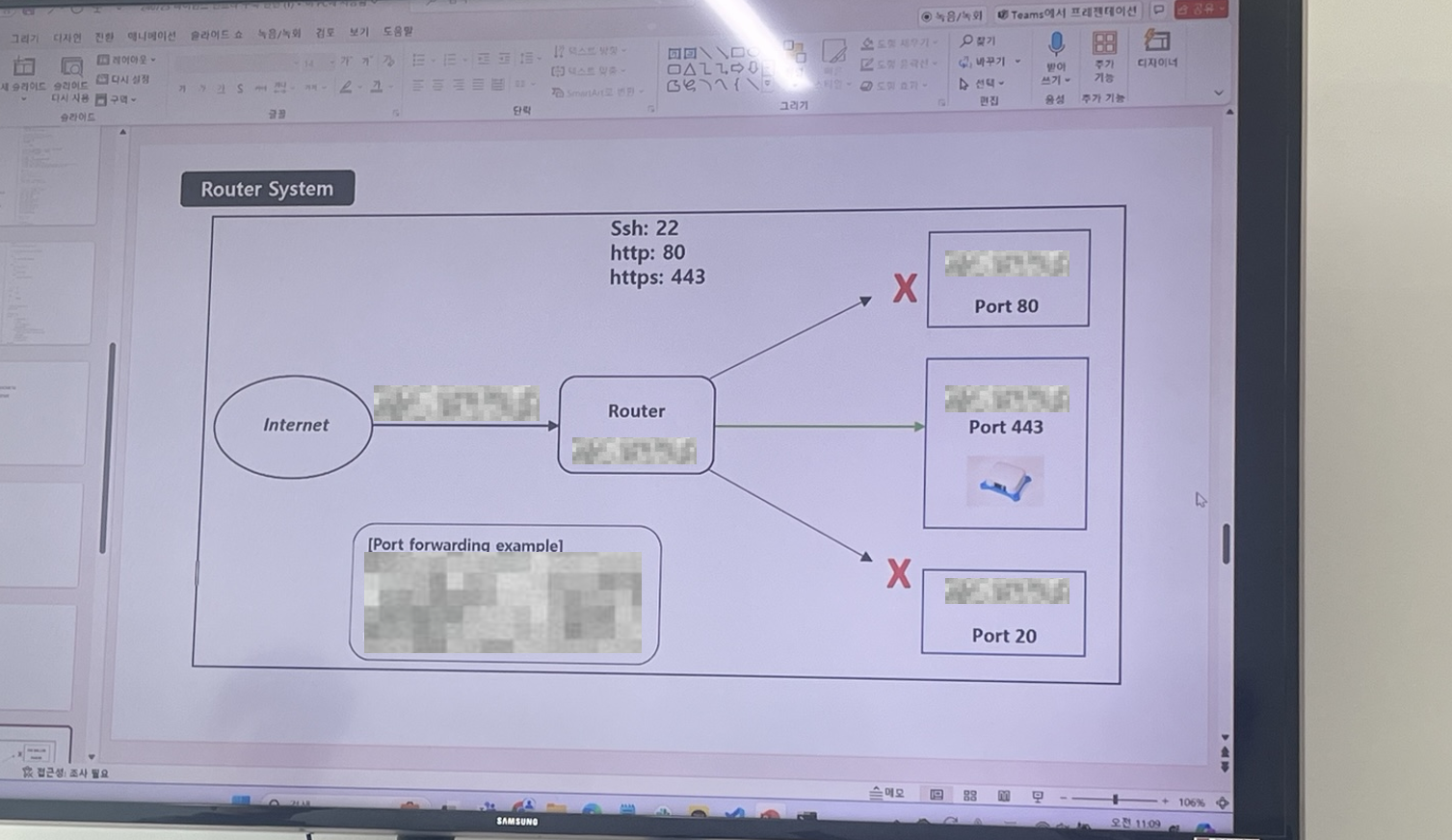Click the zoom slider handle
This screenshot has height=840, width=1452.
click(1116, 800)
